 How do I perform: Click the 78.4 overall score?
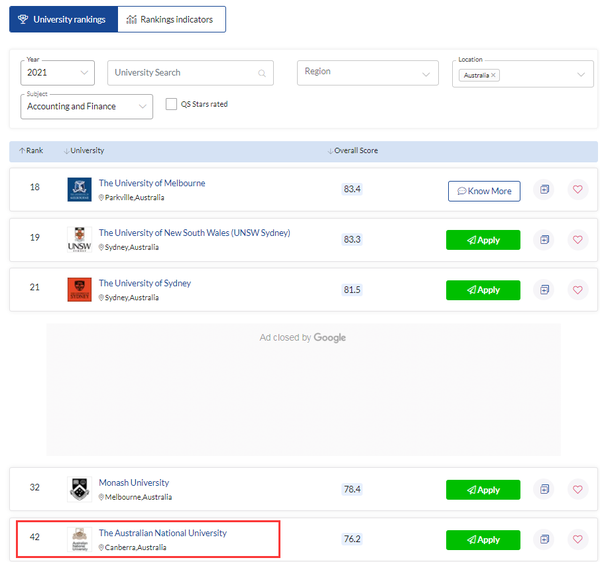pos(352,489)
